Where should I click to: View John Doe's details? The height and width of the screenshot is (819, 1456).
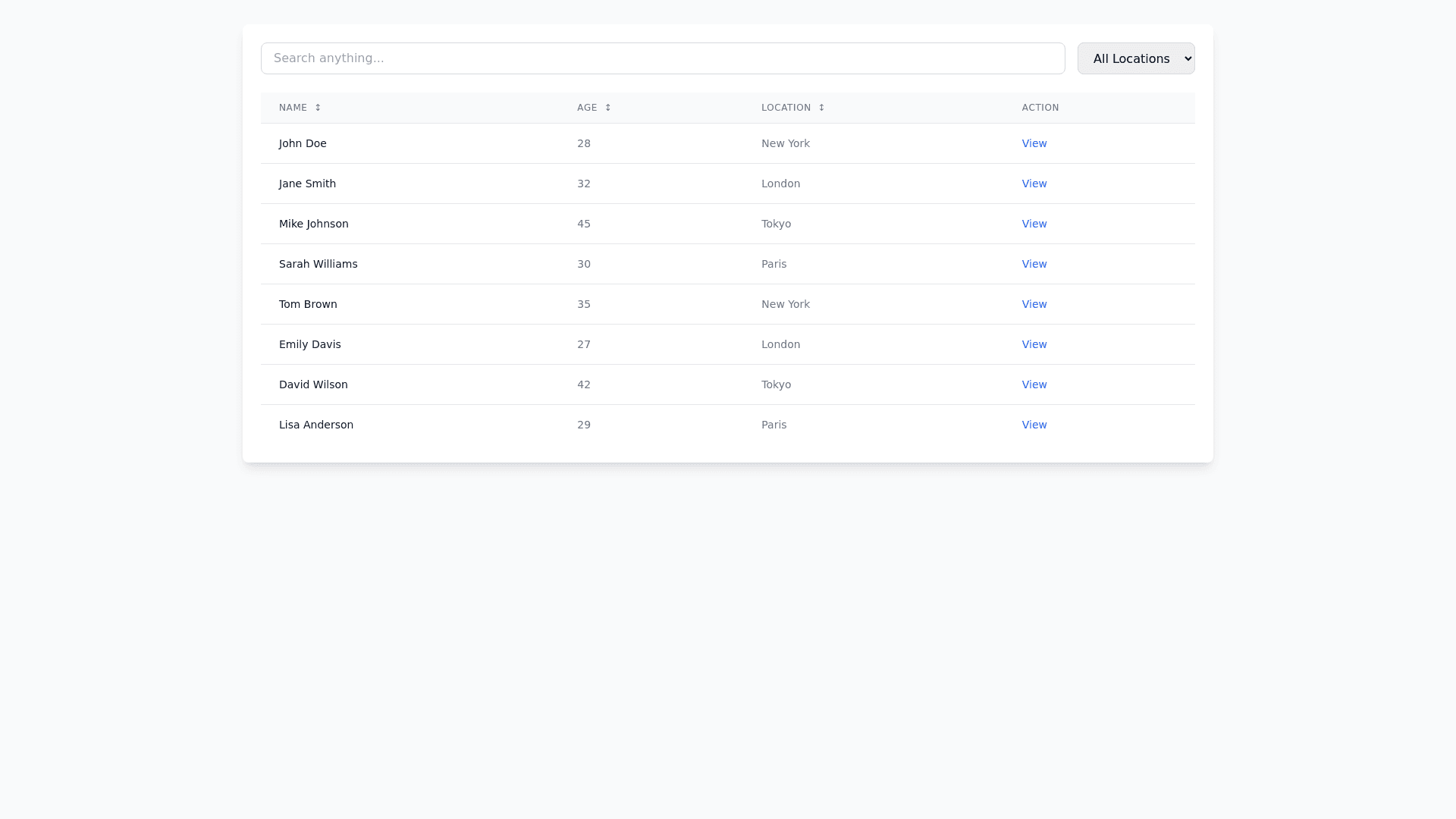(x=1034, y=143)
